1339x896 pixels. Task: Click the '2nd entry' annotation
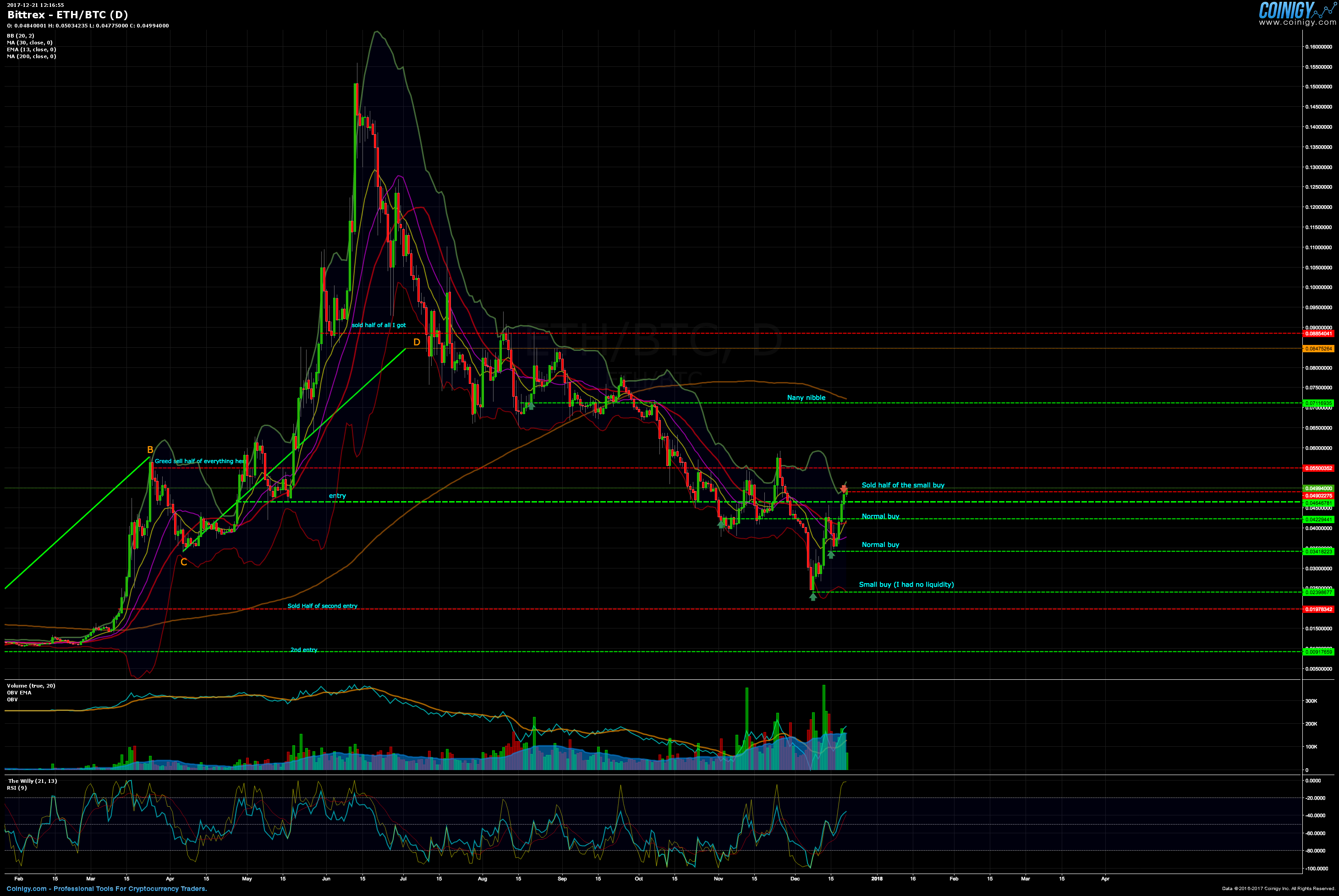point(303,650)
